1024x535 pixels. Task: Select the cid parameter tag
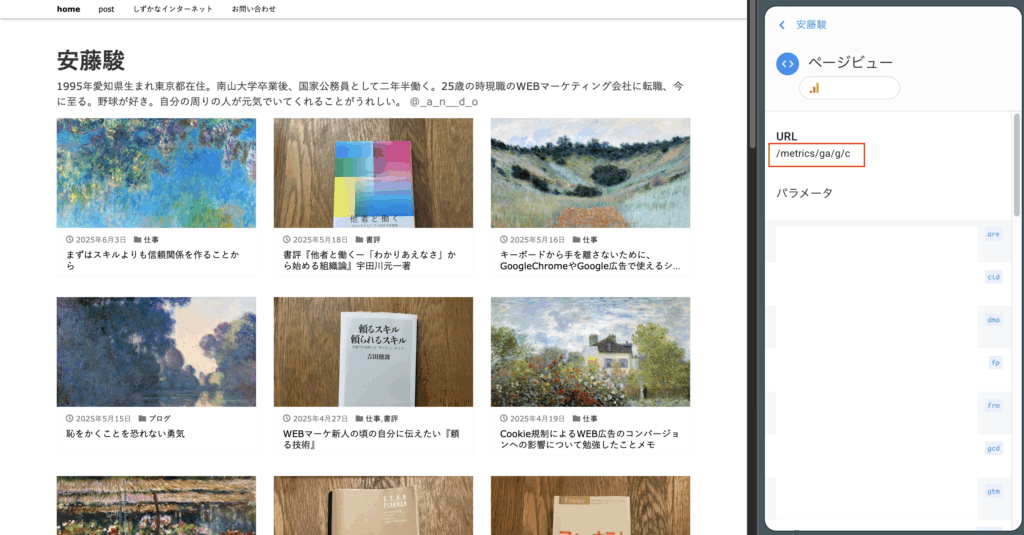pyautogui.click(x=993, y=277)
